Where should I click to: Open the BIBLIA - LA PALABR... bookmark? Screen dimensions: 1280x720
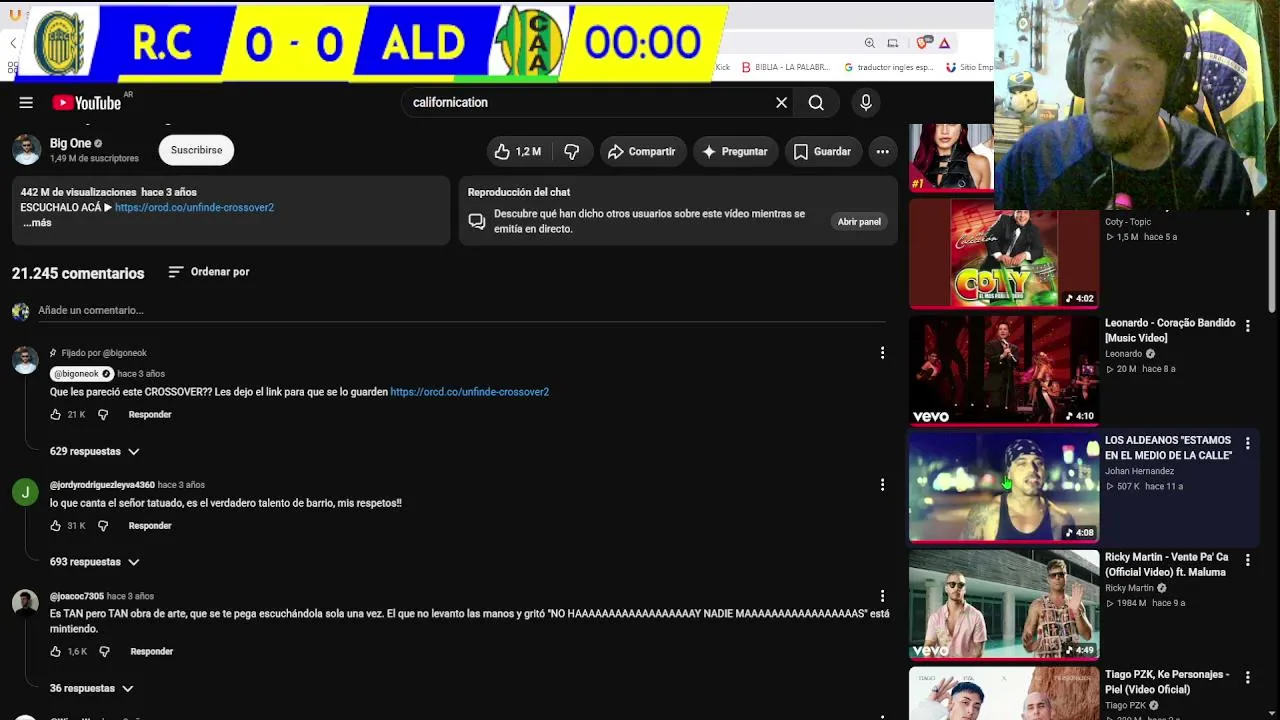pos(786,67)
